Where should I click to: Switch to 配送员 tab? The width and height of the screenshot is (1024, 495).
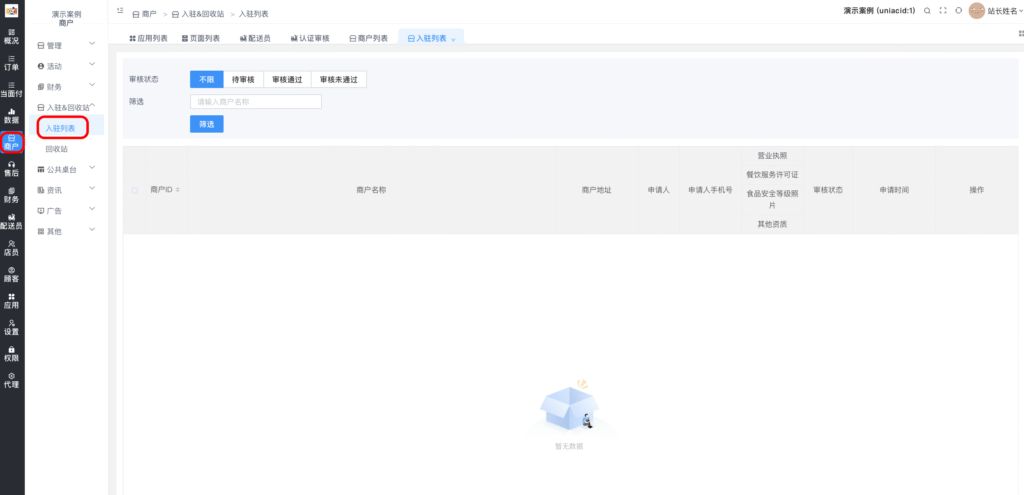(x=255, y=39)
